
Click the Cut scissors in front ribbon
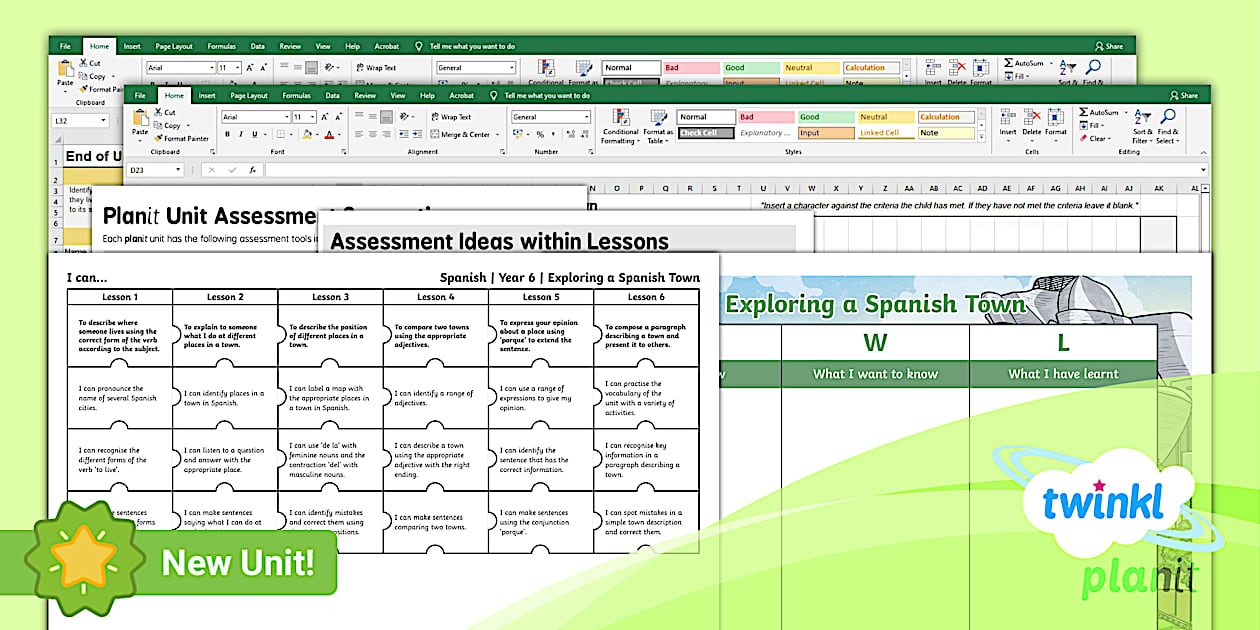(x=158, y=113)
